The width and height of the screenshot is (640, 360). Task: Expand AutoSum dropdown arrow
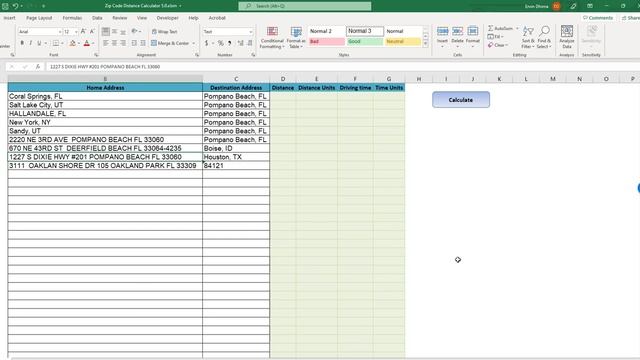coord(517,28)
